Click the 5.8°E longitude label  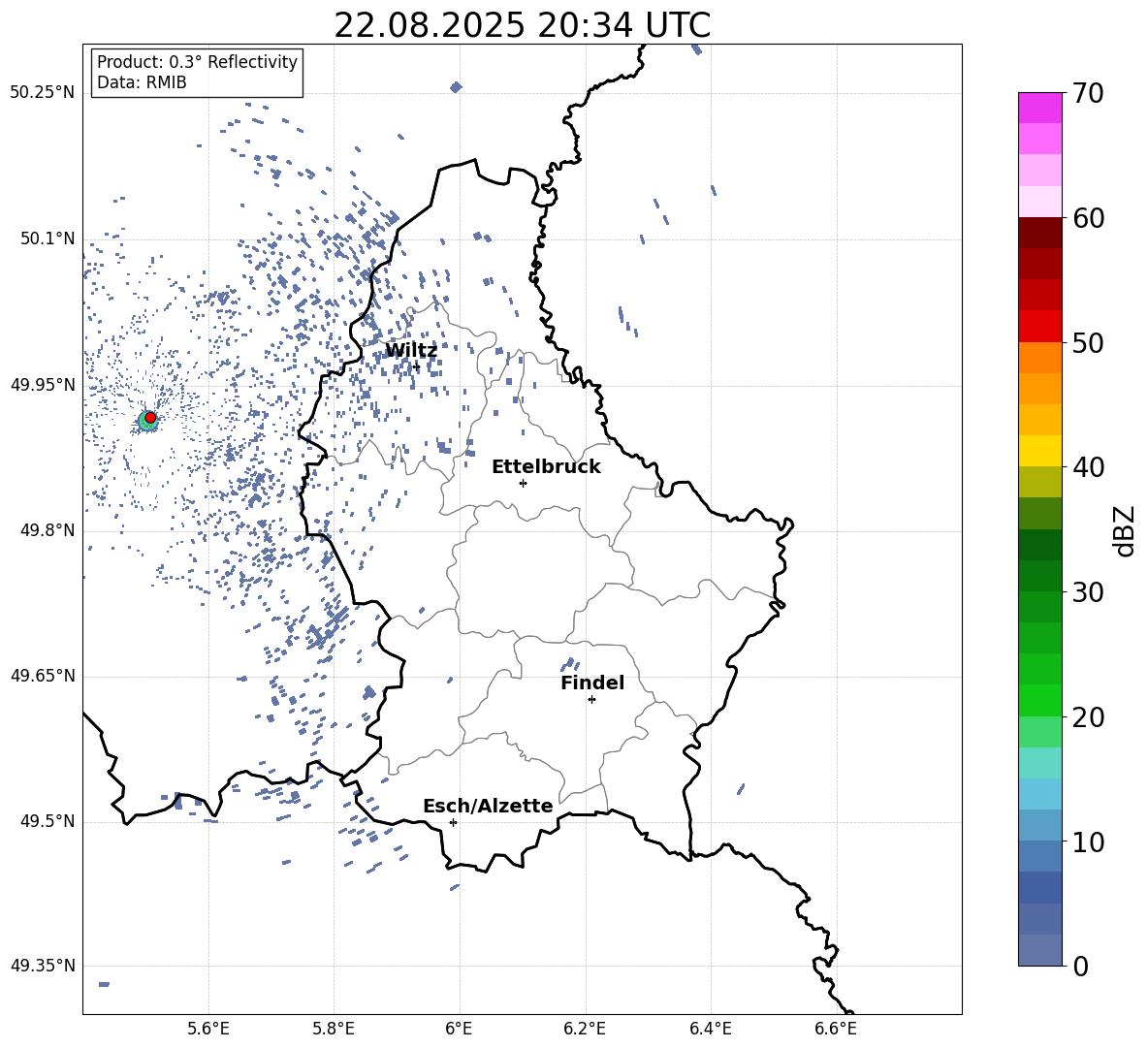click(x=334, y=1029)
